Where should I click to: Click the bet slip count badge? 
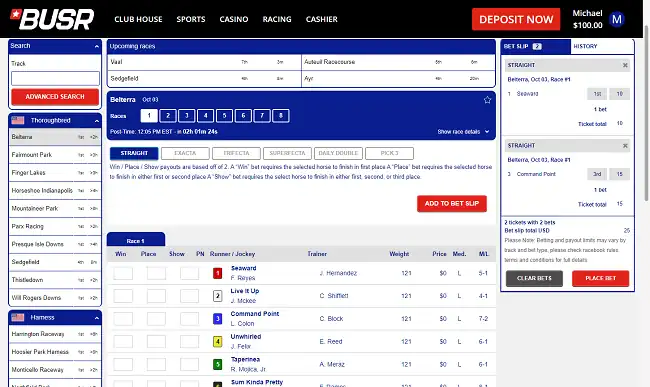point(537,46)
